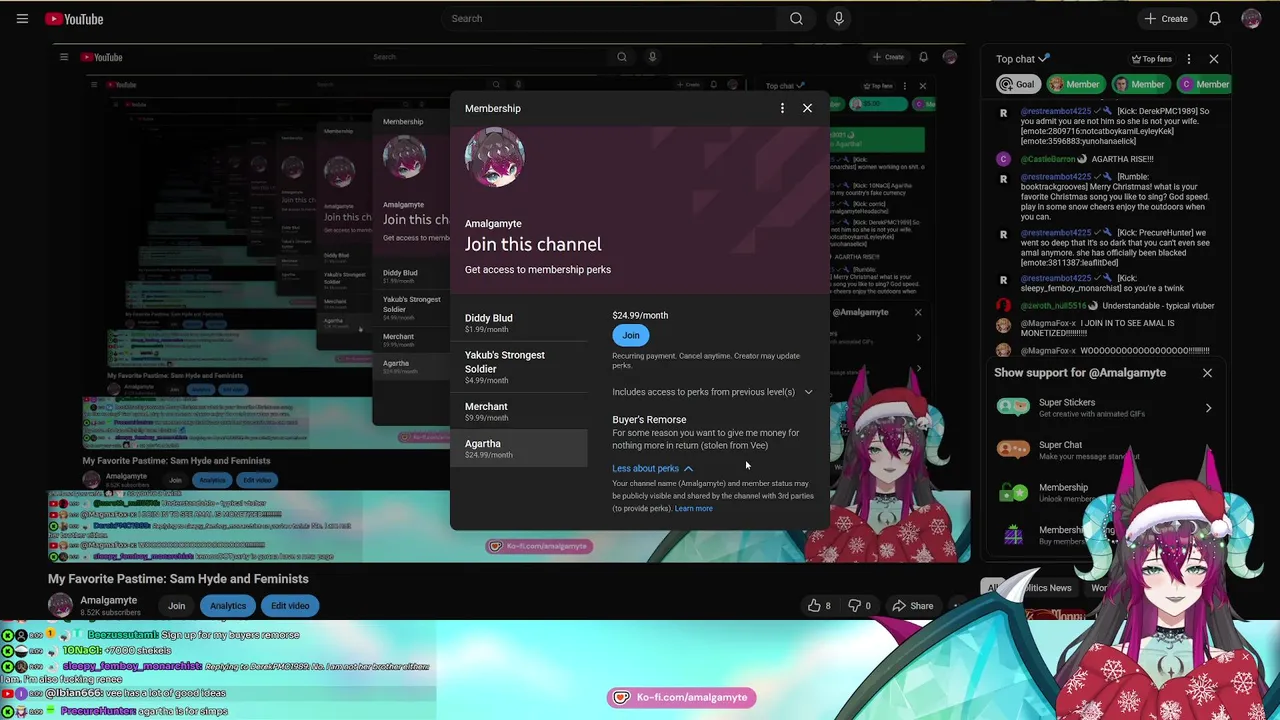Click the search magnifier button
This screenshot has height=720, width=1280.
796,18
